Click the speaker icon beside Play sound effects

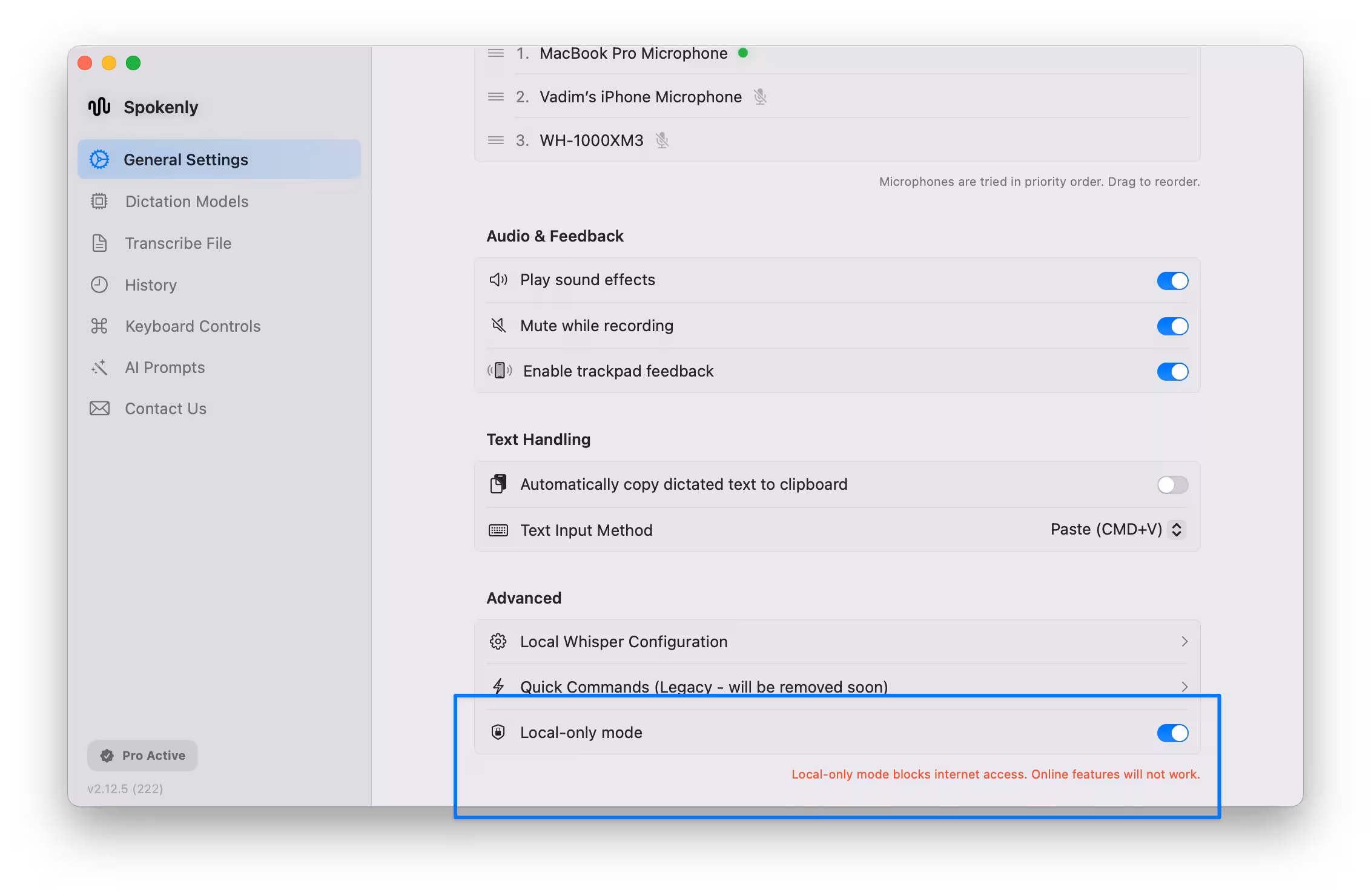(x=498, y=280)
